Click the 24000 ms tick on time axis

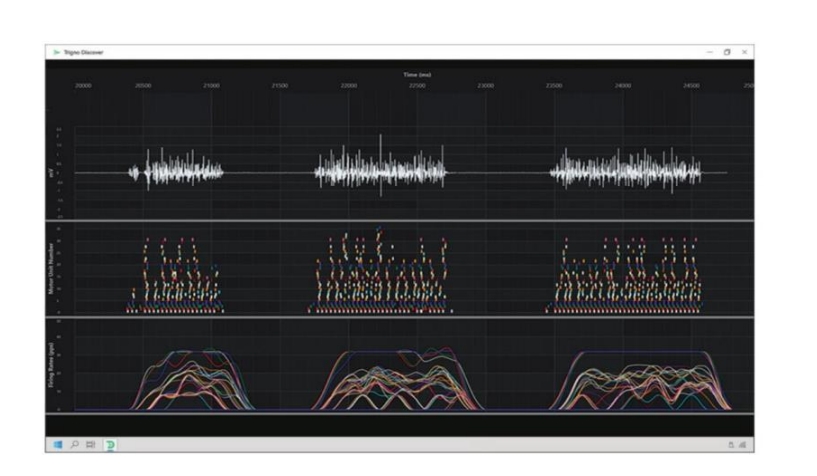[x=623, y=86]
